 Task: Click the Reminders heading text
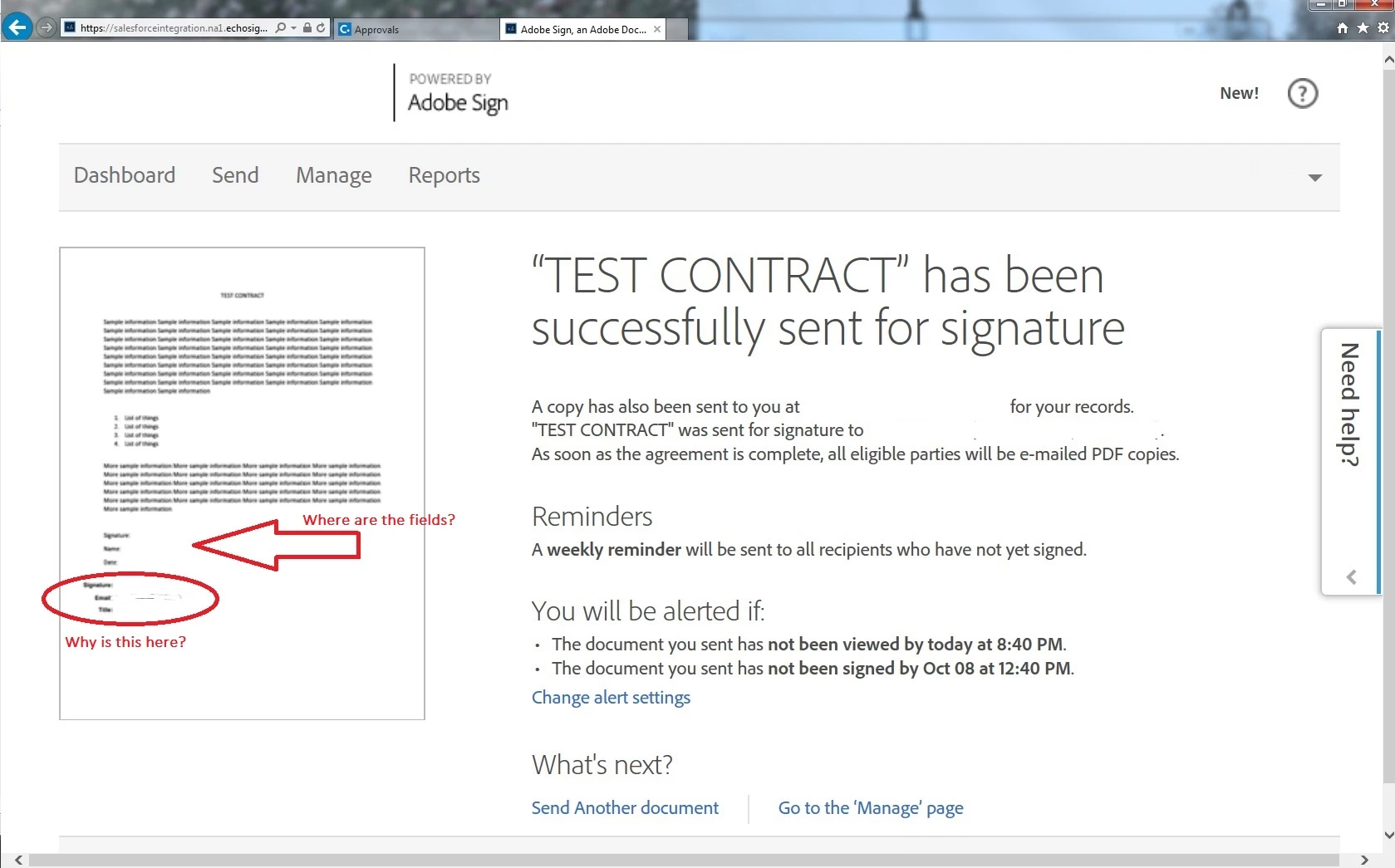[x=592, y=517]
